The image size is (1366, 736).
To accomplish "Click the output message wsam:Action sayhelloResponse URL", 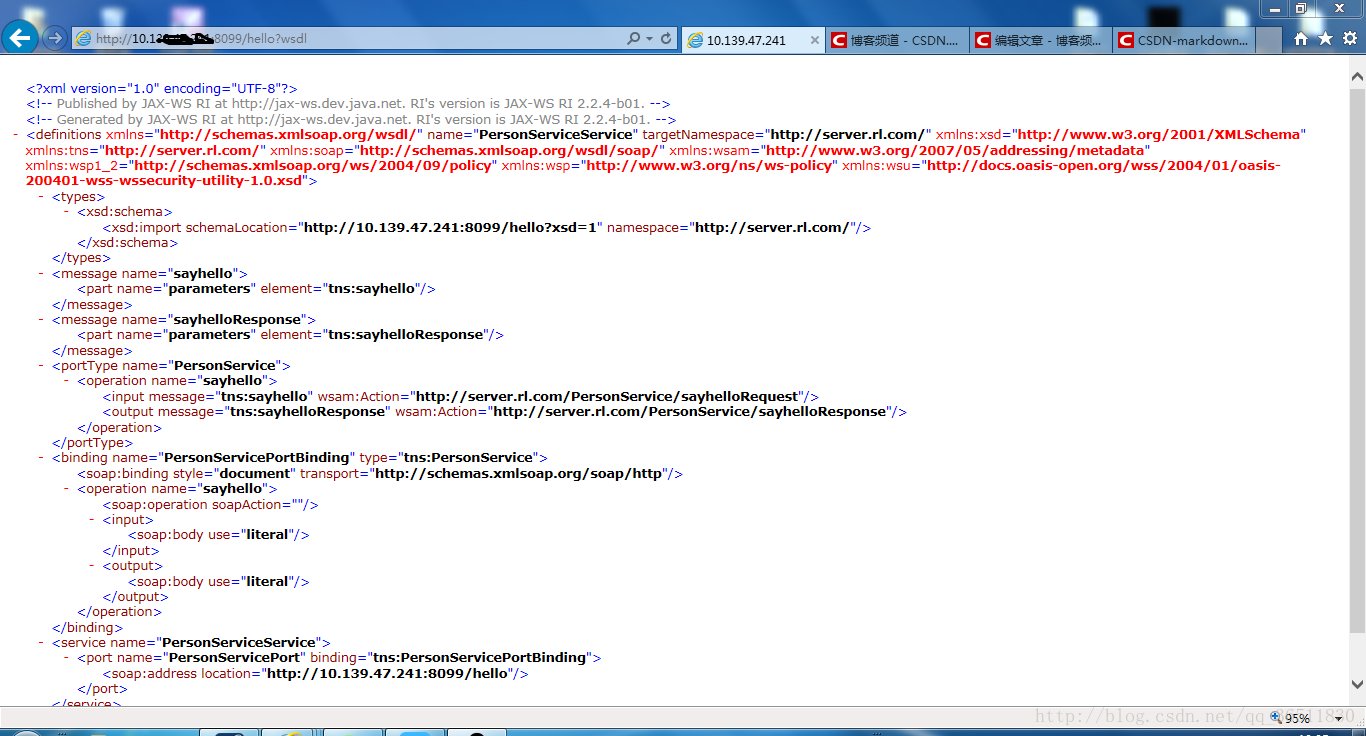I will pyautogui.click(x=690, y=412).
